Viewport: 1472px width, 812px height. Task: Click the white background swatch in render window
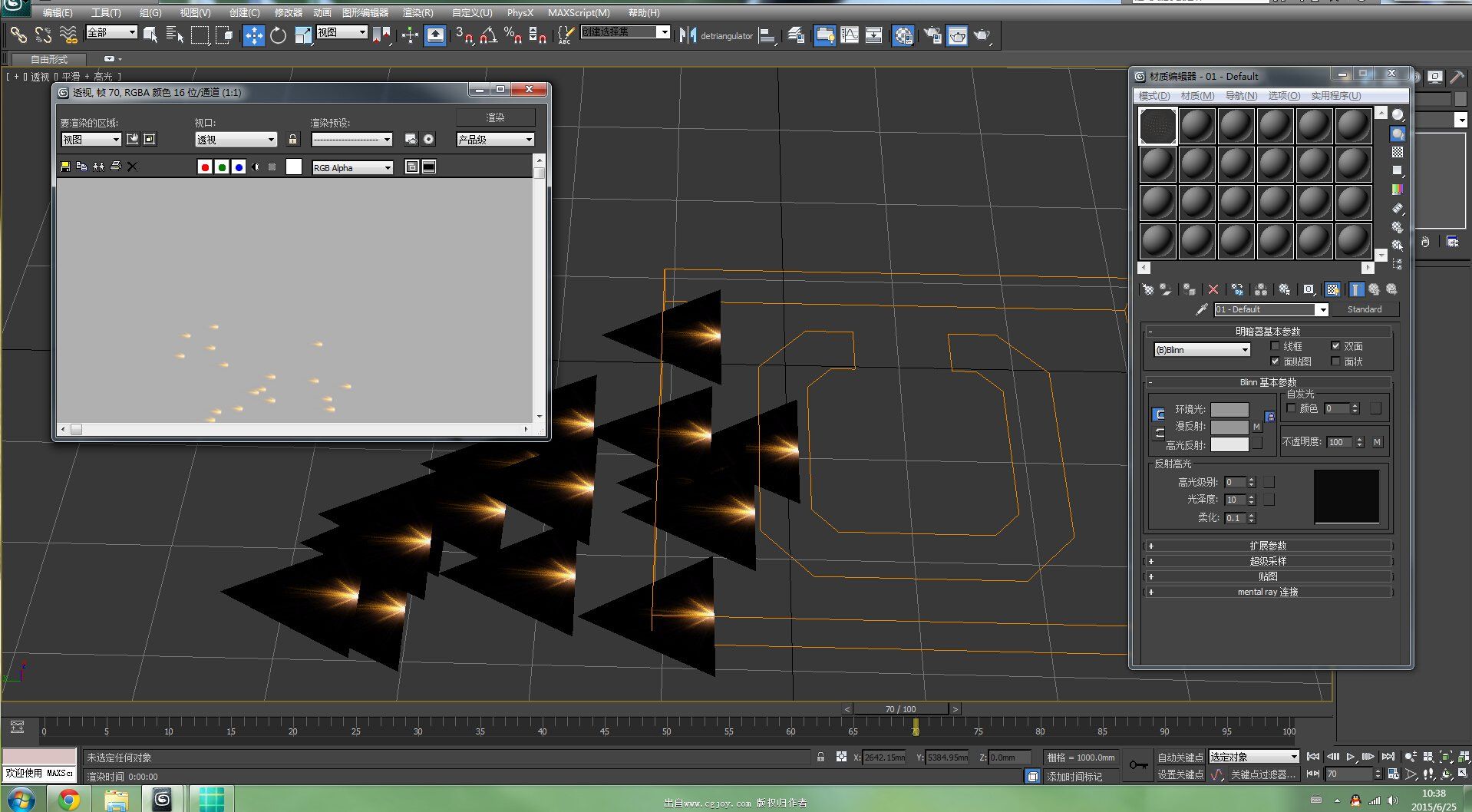pyautogui.click(x=294, y=167)
